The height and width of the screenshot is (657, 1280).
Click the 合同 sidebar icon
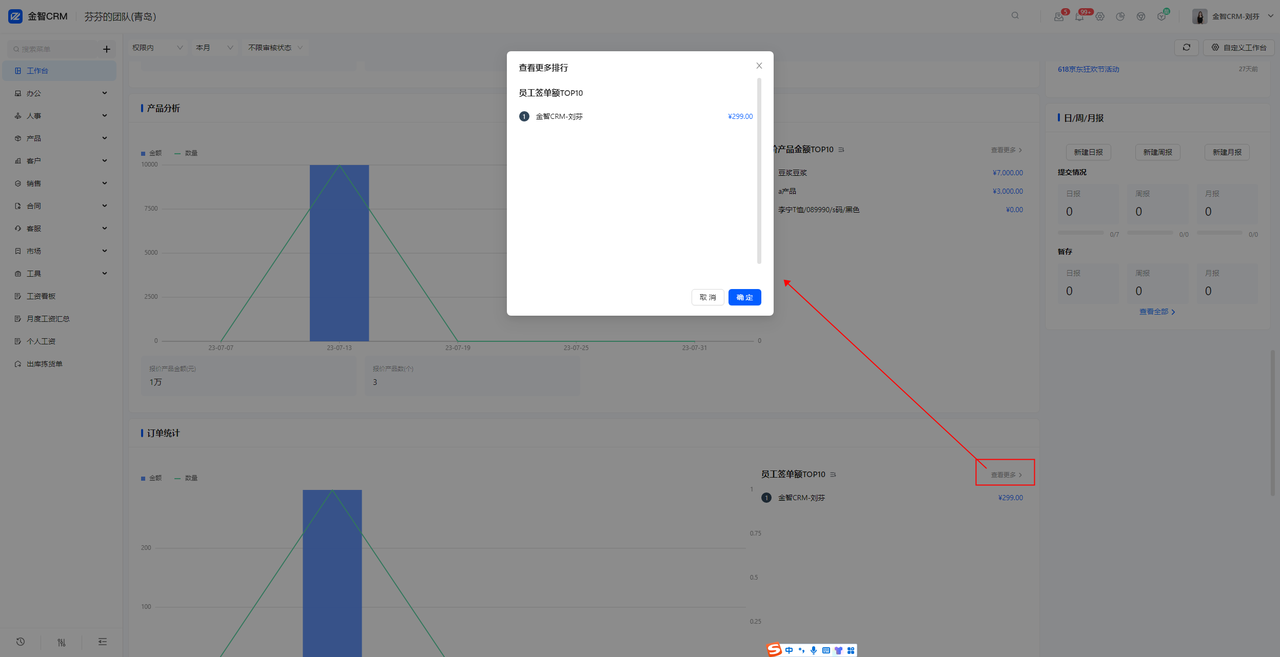click(x=18, y=206)
